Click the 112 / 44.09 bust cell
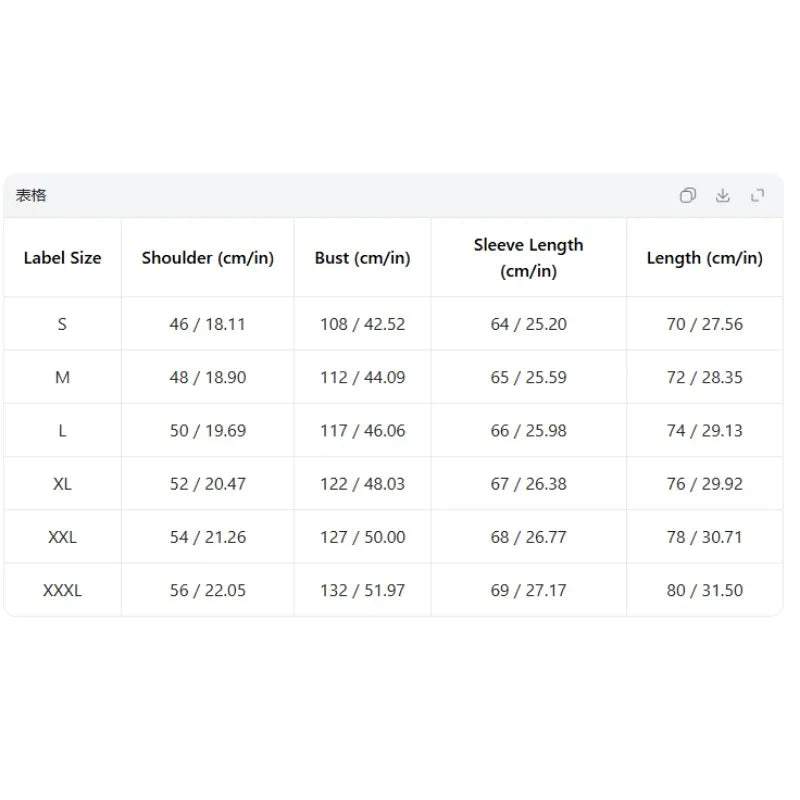Image resolution: width=800 pixels, height=800 pixels. (x=362, y=378)
